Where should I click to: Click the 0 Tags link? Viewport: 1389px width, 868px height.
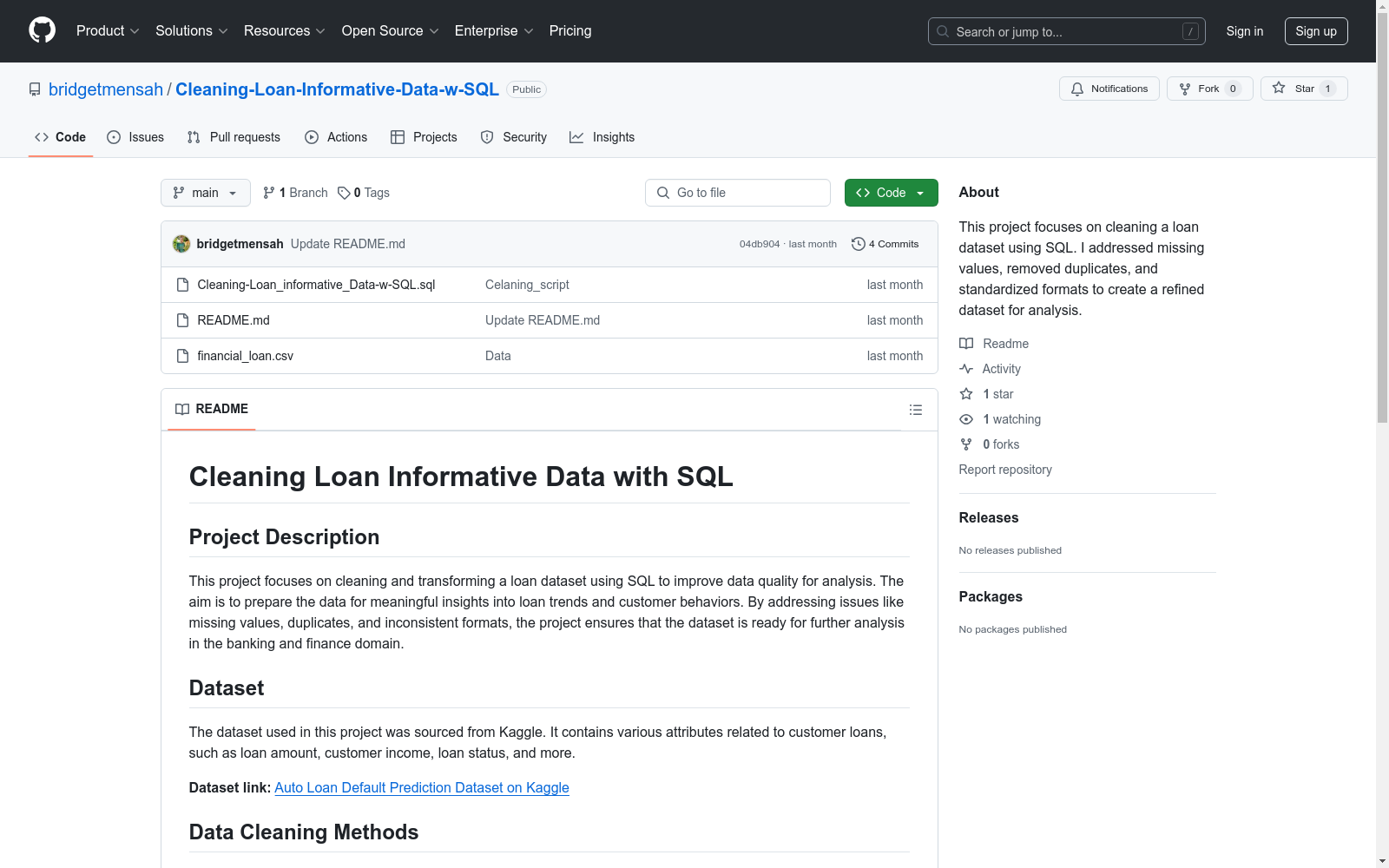click(x=364, y=193)
